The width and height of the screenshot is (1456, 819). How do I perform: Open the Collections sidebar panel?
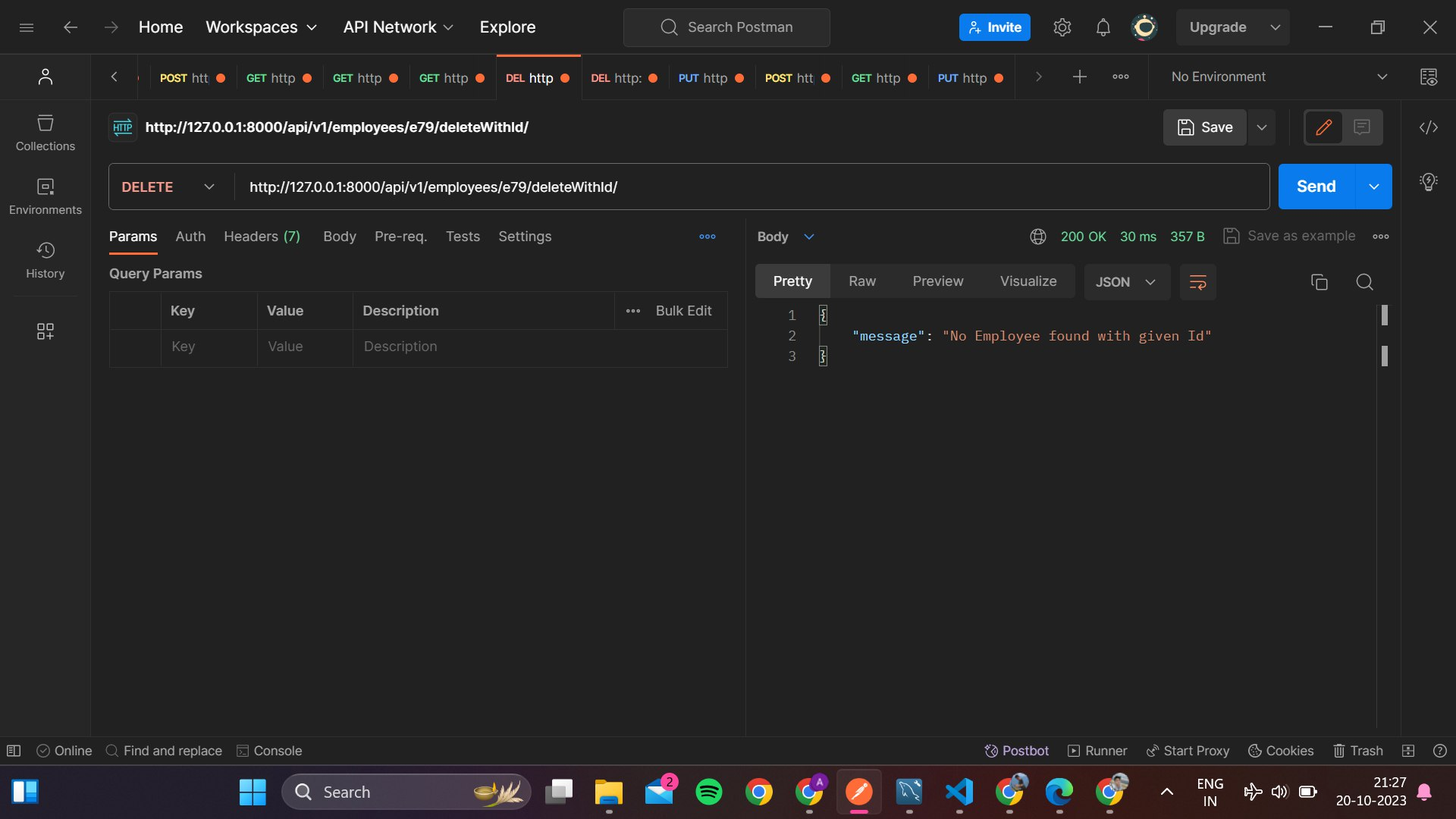click(45, 133)
